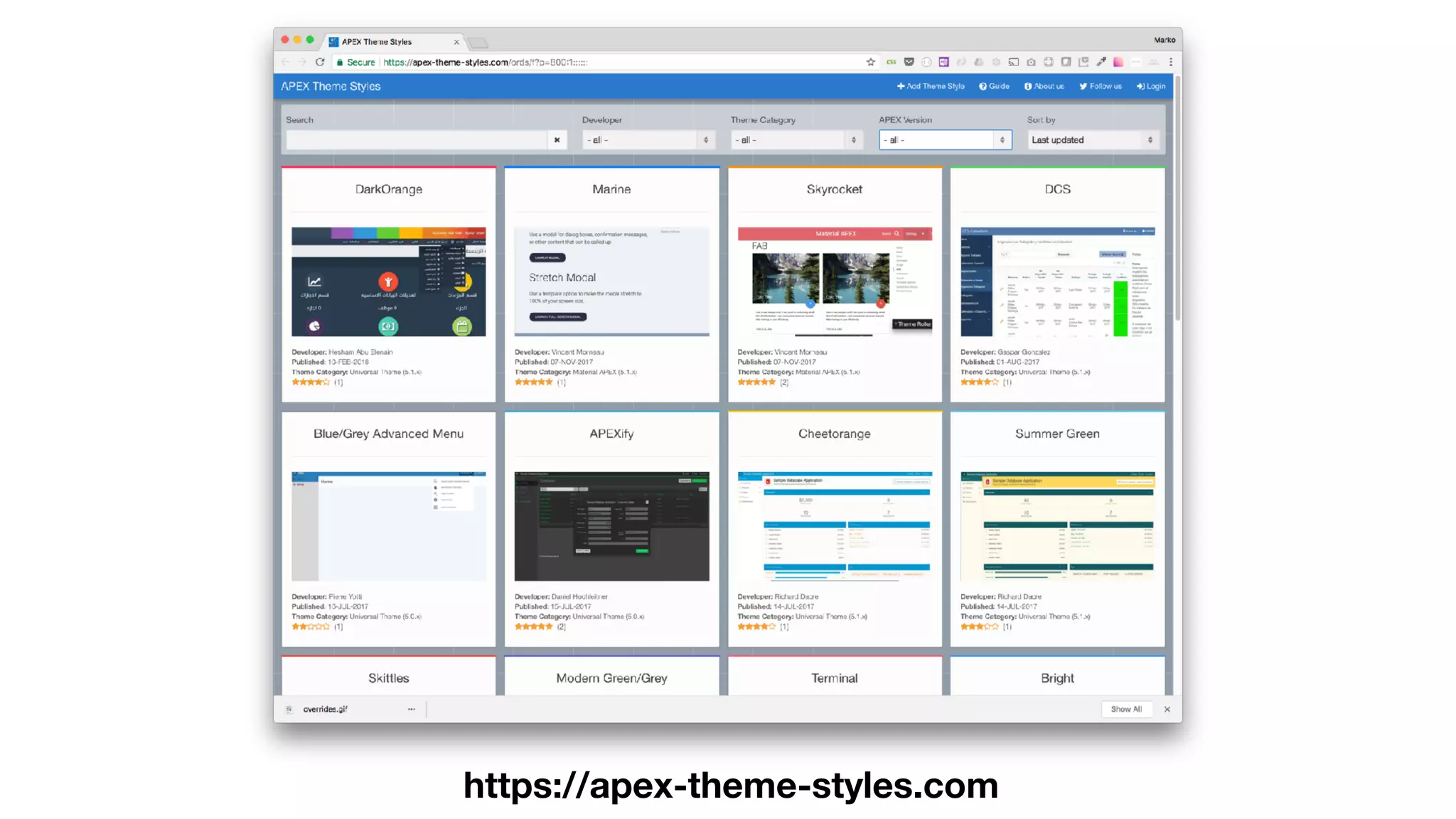Click Summer Green card title
Image resolution: width=1456 pixels, height=819 pixels.
tap(1058, 434)
